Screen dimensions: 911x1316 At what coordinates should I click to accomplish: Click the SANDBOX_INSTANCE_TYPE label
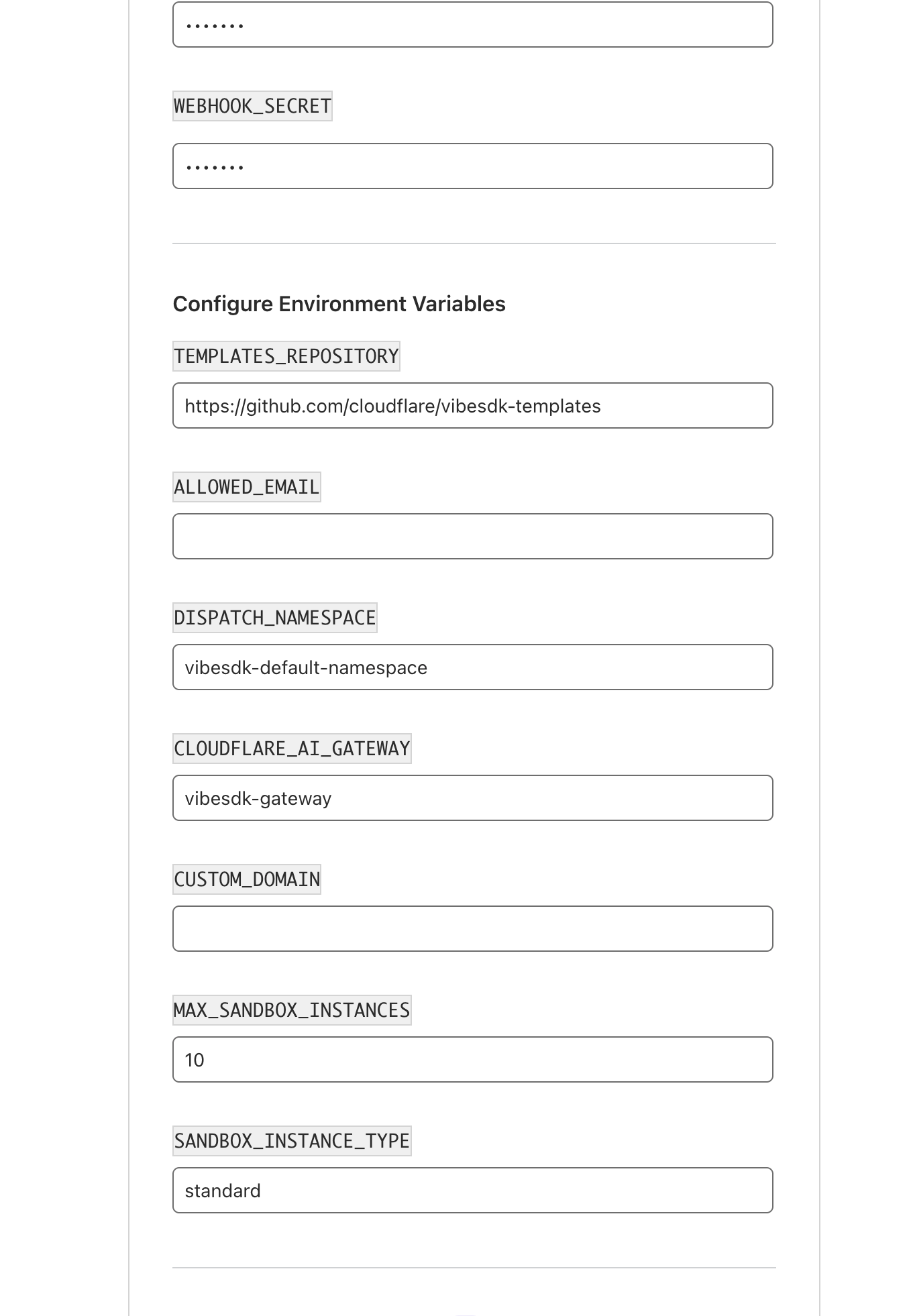point(292,1141)
